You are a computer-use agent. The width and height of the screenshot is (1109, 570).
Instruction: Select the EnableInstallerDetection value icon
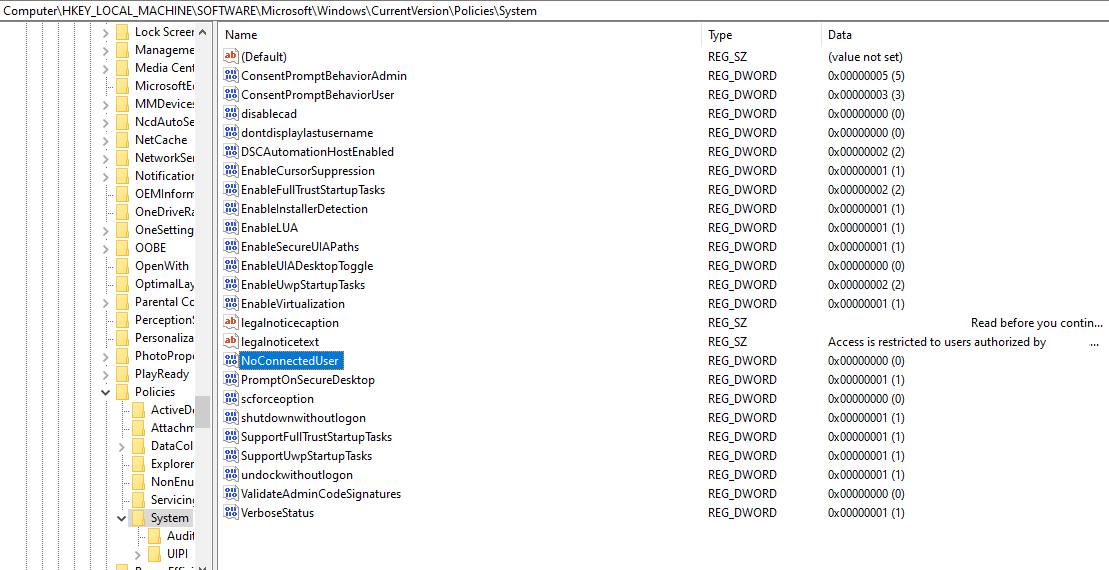coord(231,209)
